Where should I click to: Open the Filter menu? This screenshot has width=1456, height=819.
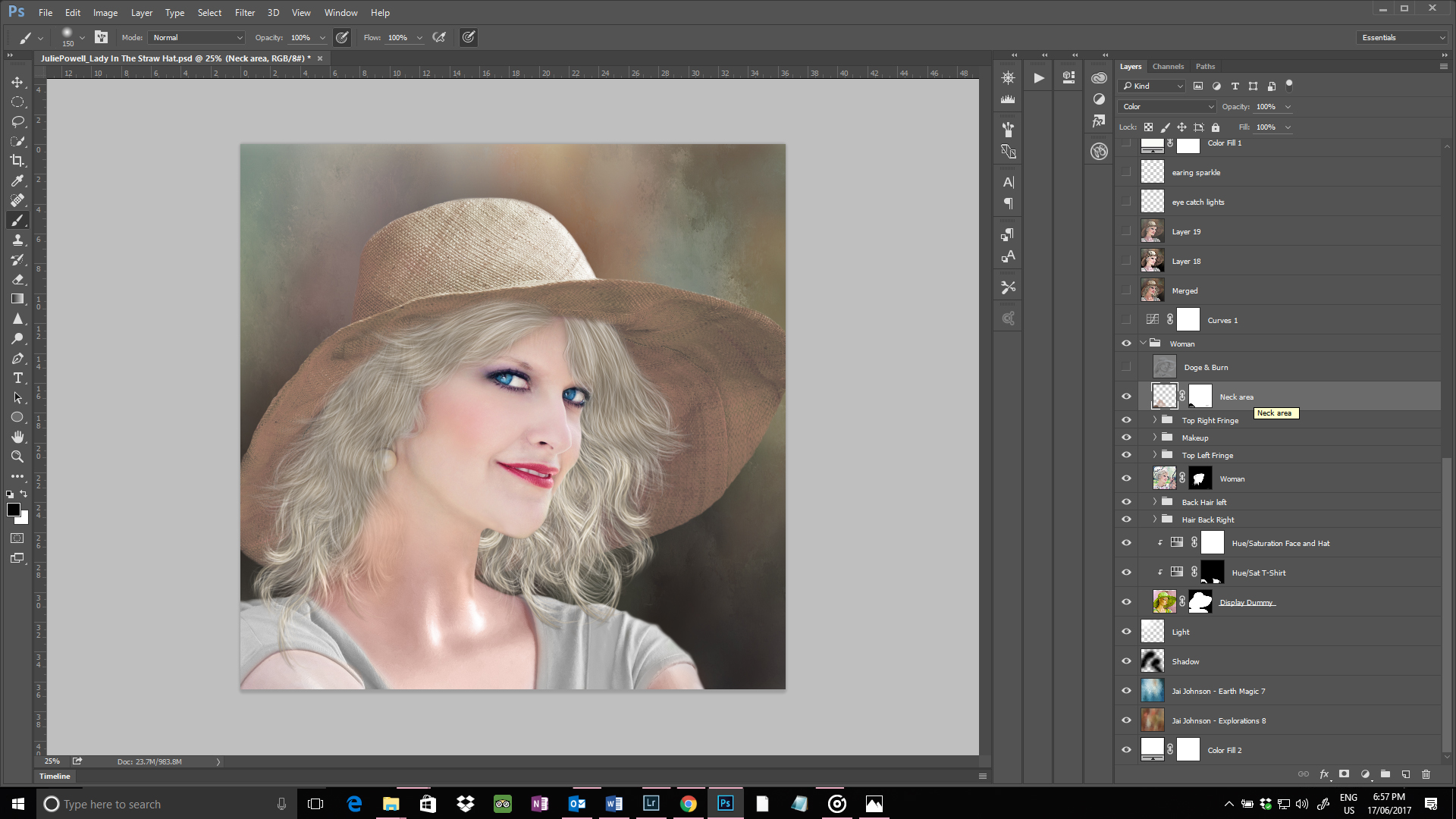pyautogui.click(x=244, y=13)
